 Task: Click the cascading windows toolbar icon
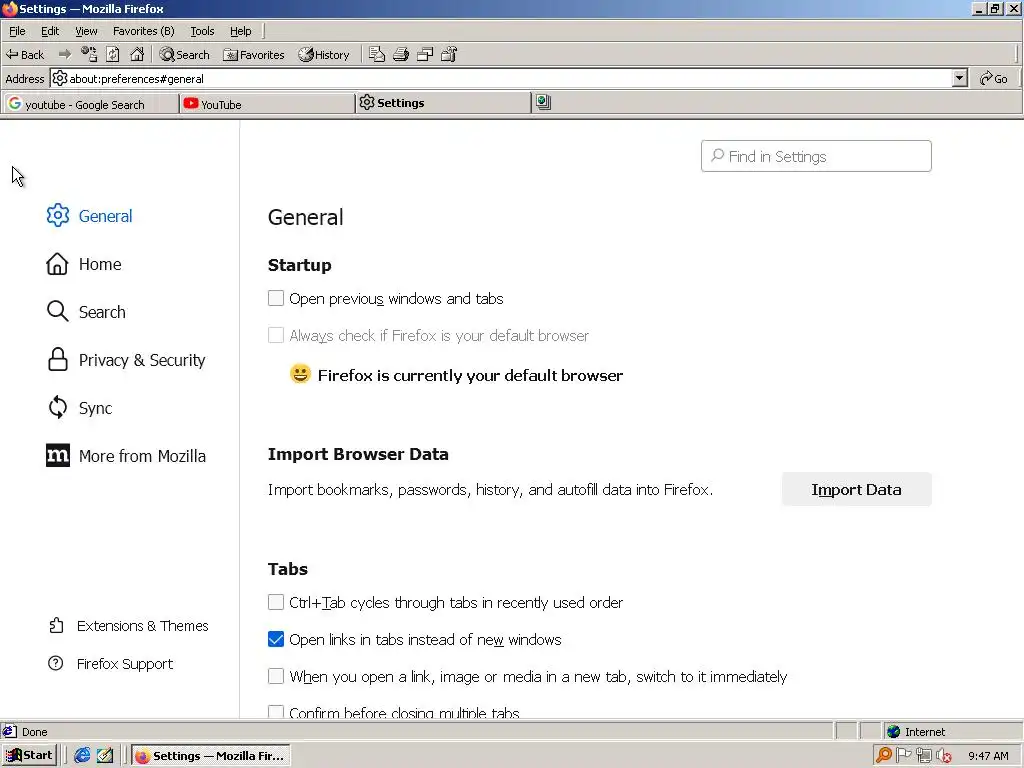point(425,54)
